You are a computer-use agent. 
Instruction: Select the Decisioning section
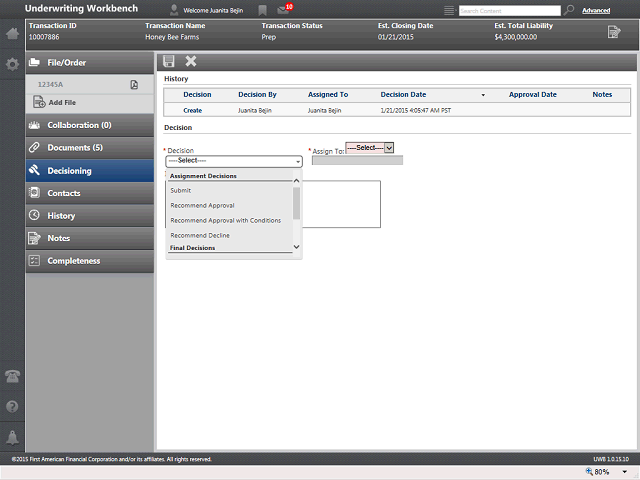coord(90,171)
